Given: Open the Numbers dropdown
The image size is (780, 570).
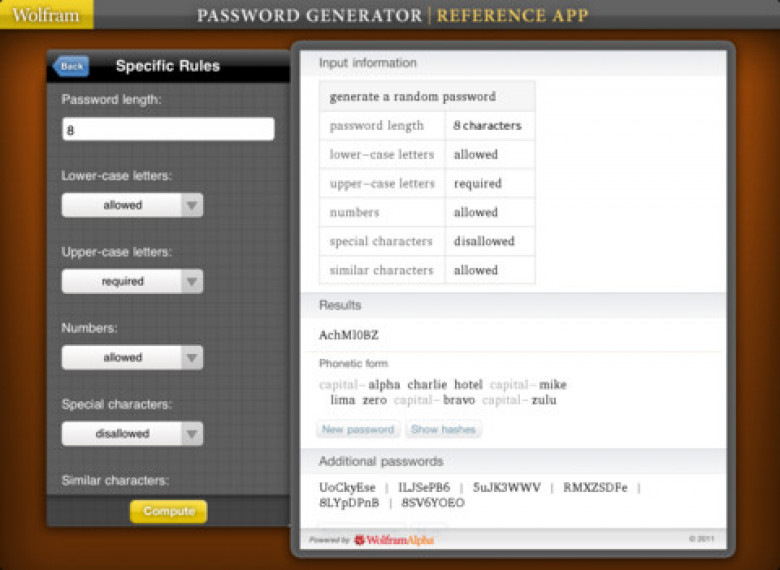Looking at the screenshot, I should 132,358.
